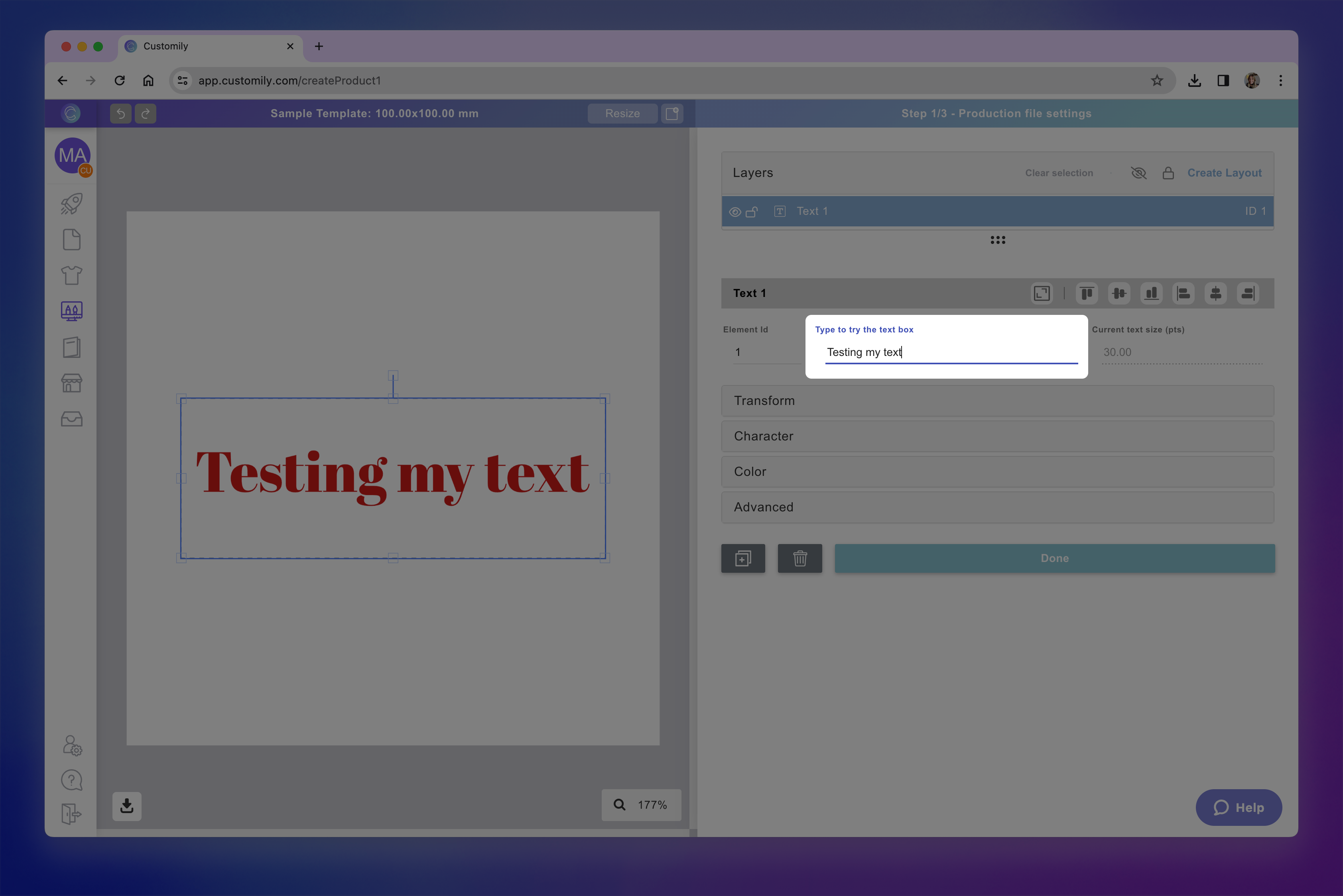Toggle lock all layers icon
This screenshot has height=896, width=1343.
tap(1168, 173)
